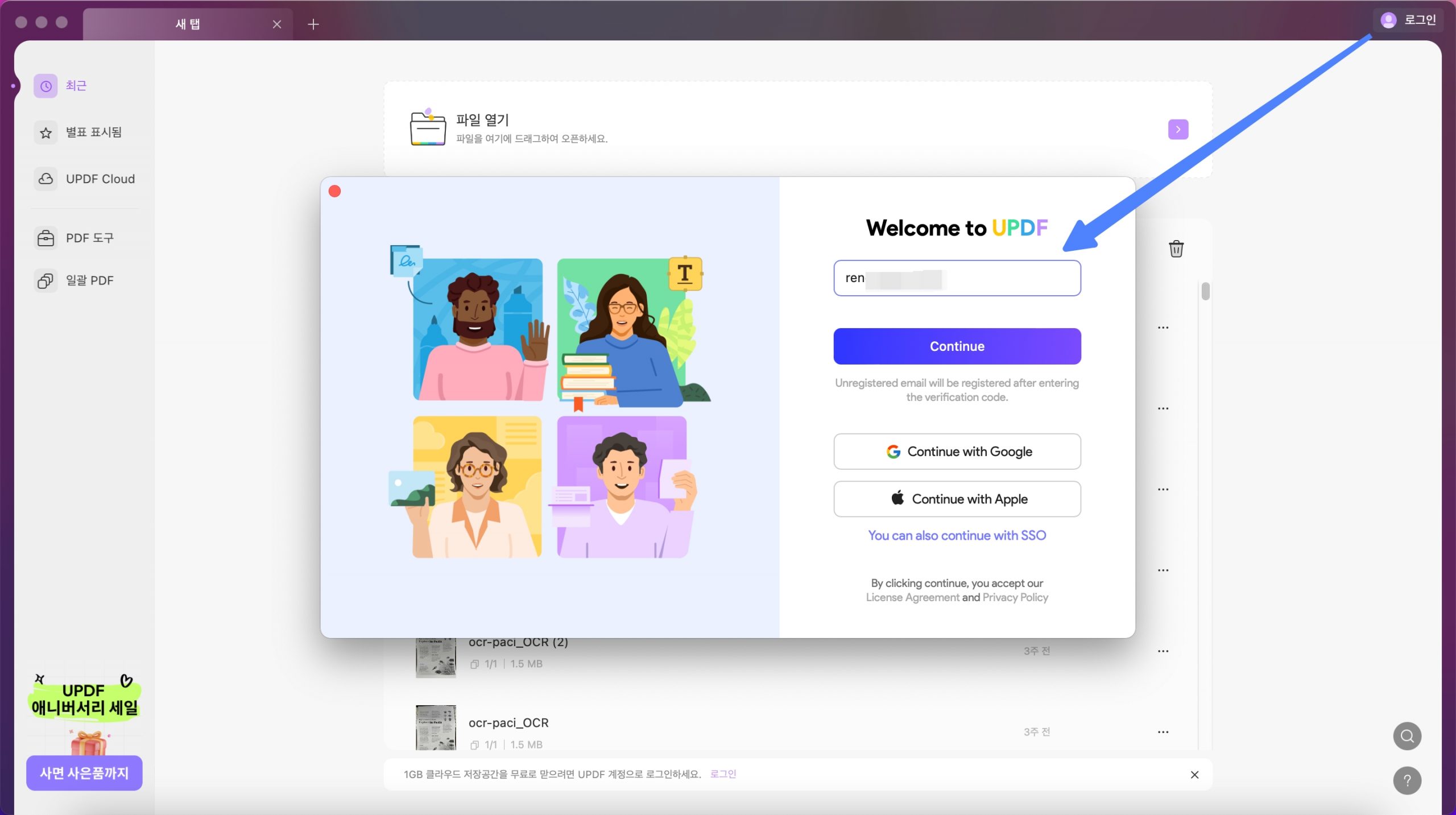1456x815 pixels.
Task: Click the search magnifier icon
Action: 1407,736
